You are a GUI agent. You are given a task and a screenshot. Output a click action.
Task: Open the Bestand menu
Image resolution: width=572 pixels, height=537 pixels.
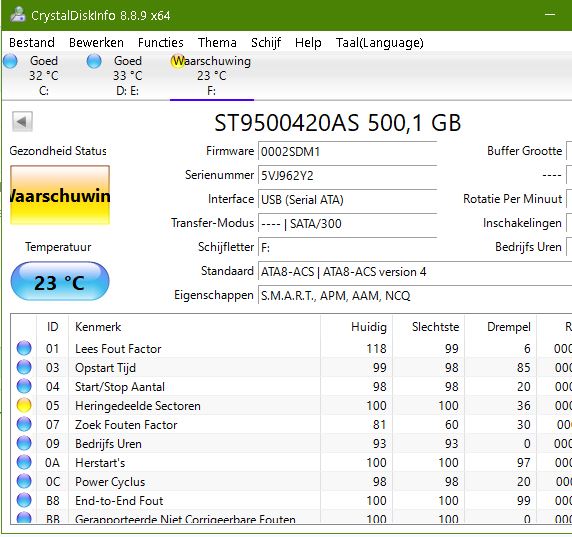32,43
